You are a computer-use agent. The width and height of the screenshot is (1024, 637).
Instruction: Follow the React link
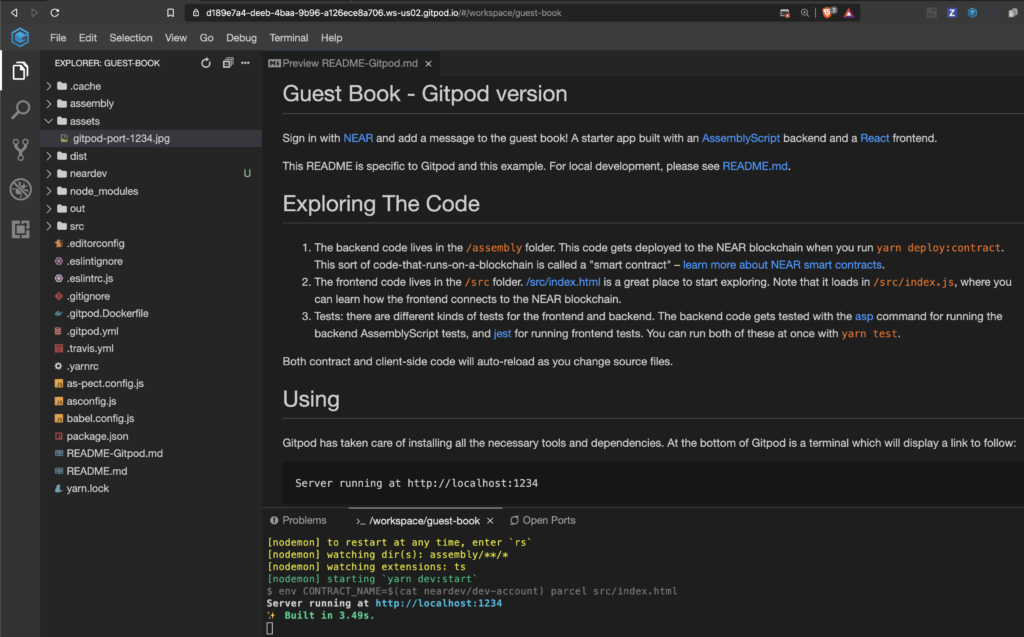click(874, 139)
